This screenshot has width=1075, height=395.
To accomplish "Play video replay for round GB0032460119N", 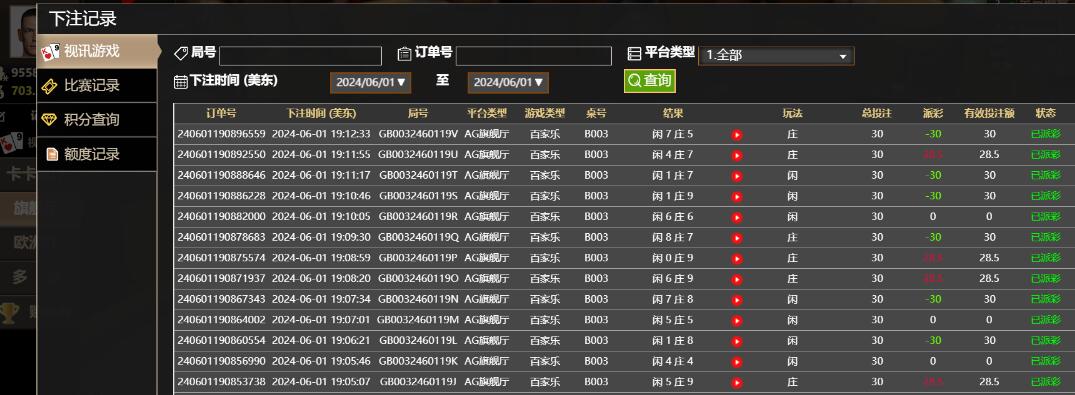I will [737, 300].
